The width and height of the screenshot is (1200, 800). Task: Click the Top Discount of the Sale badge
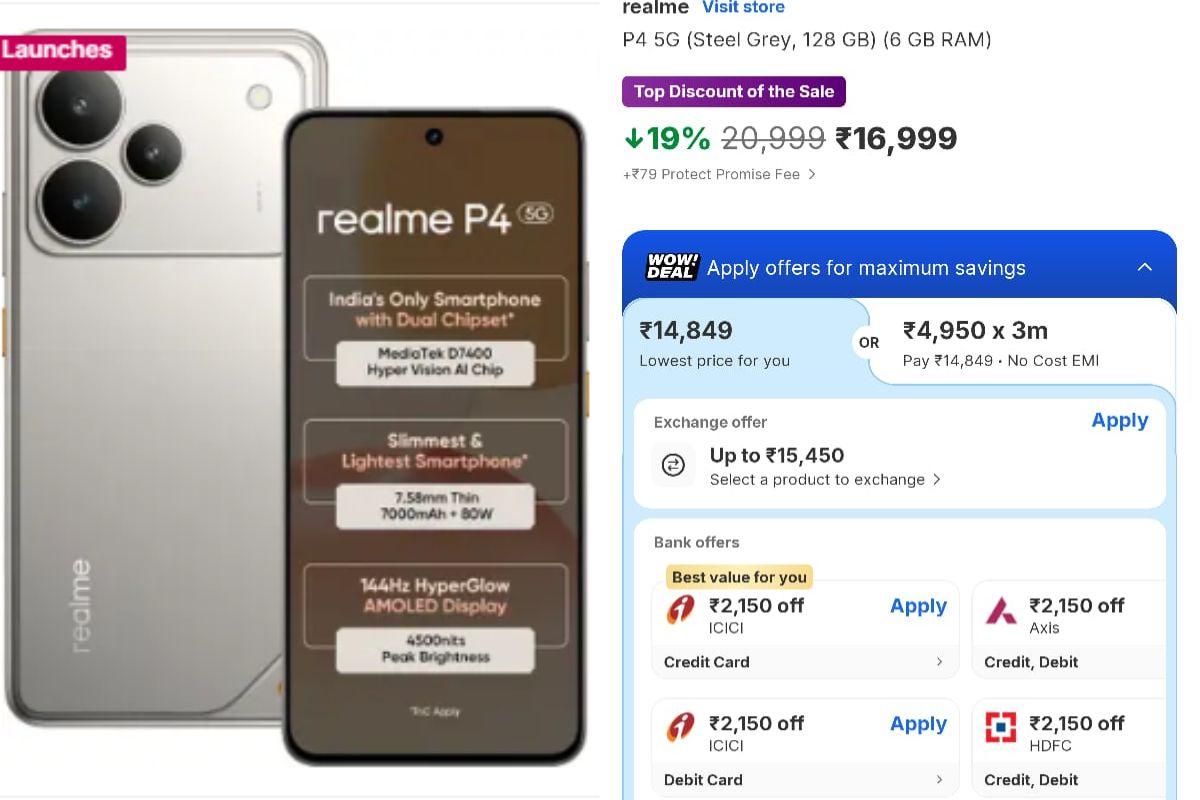point(733,91)
